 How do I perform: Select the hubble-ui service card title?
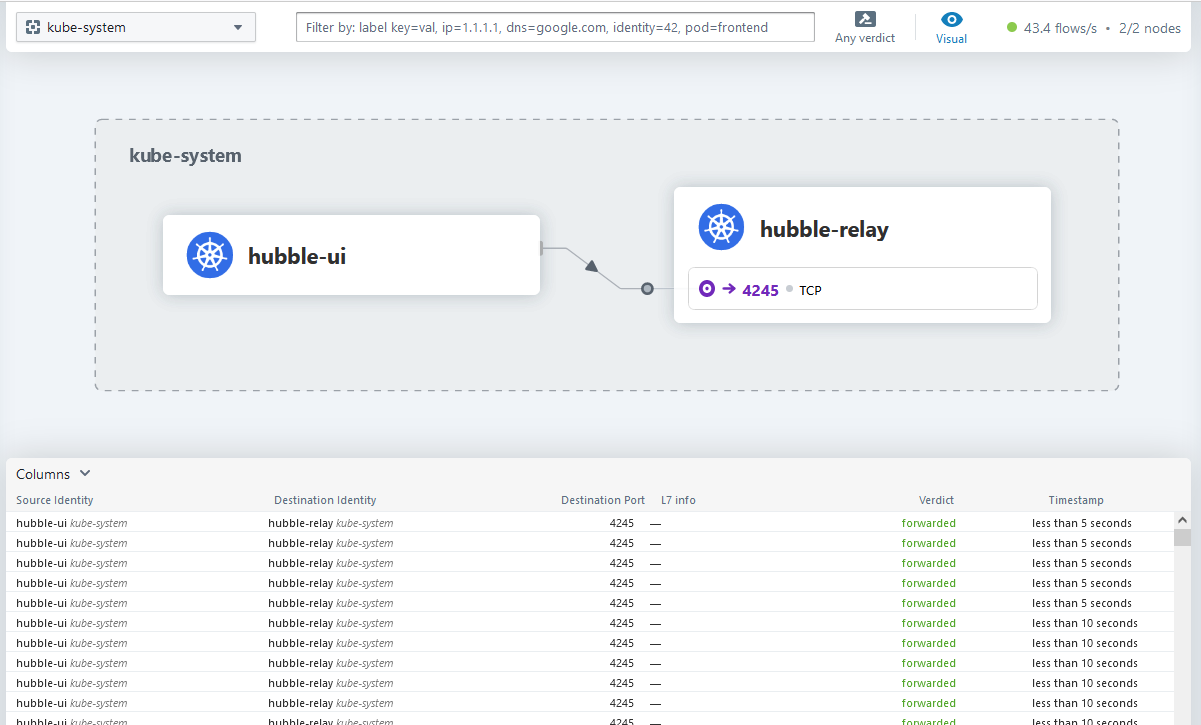[x=297, y=256]
